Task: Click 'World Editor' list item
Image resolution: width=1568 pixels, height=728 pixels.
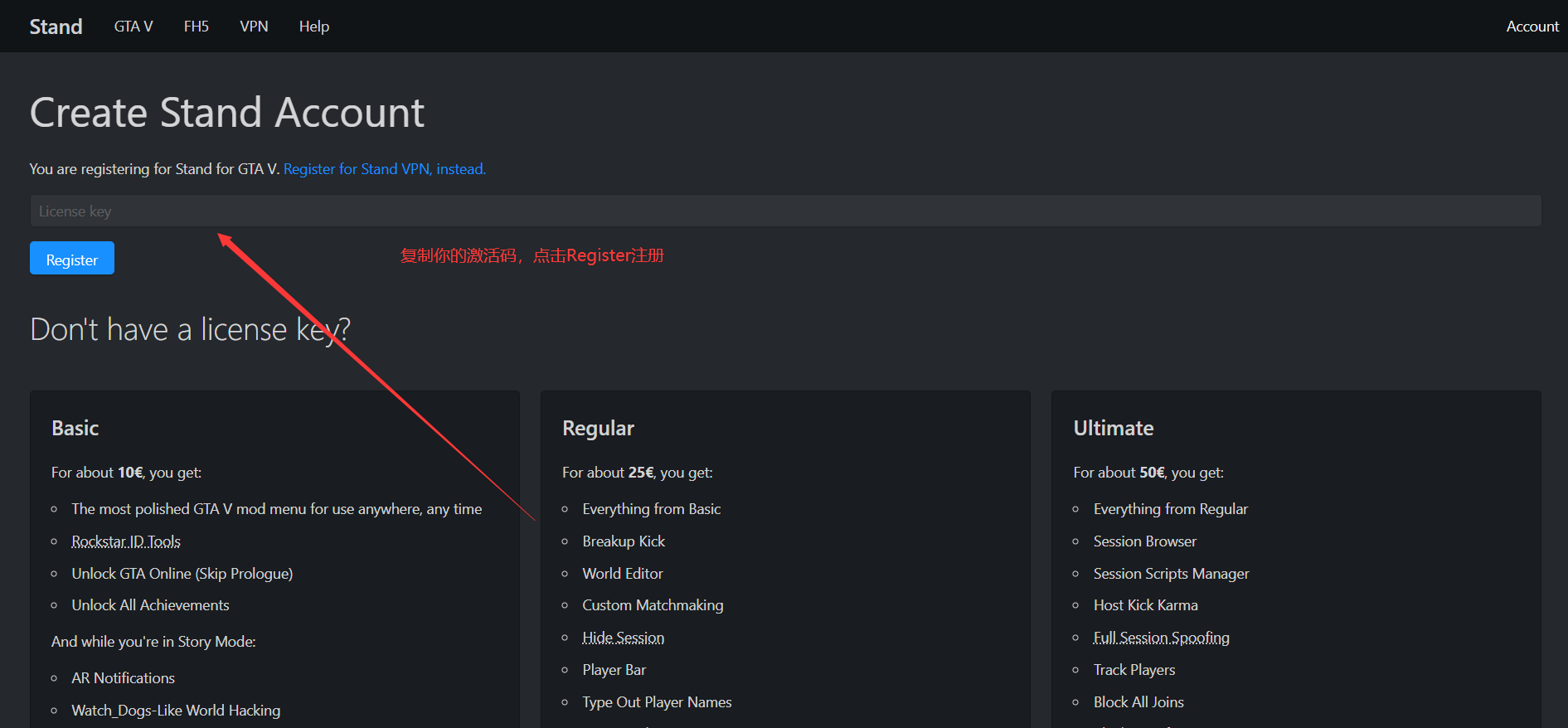Action: click(623, 574)
